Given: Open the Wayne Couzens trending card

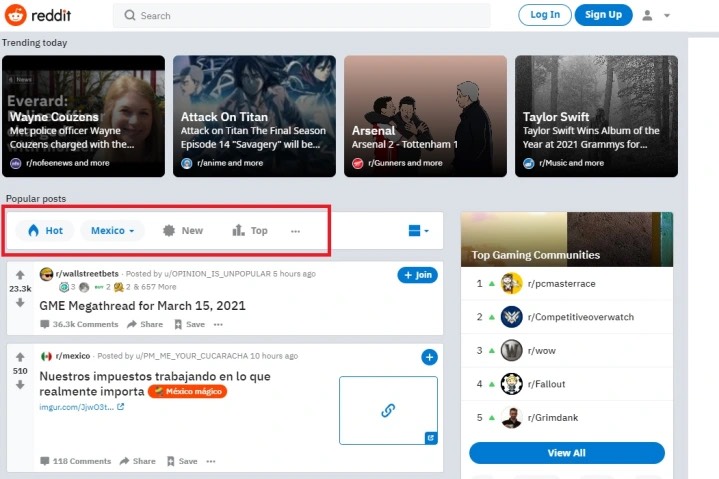Looking at the screenshot, I should tap(83, 116).
